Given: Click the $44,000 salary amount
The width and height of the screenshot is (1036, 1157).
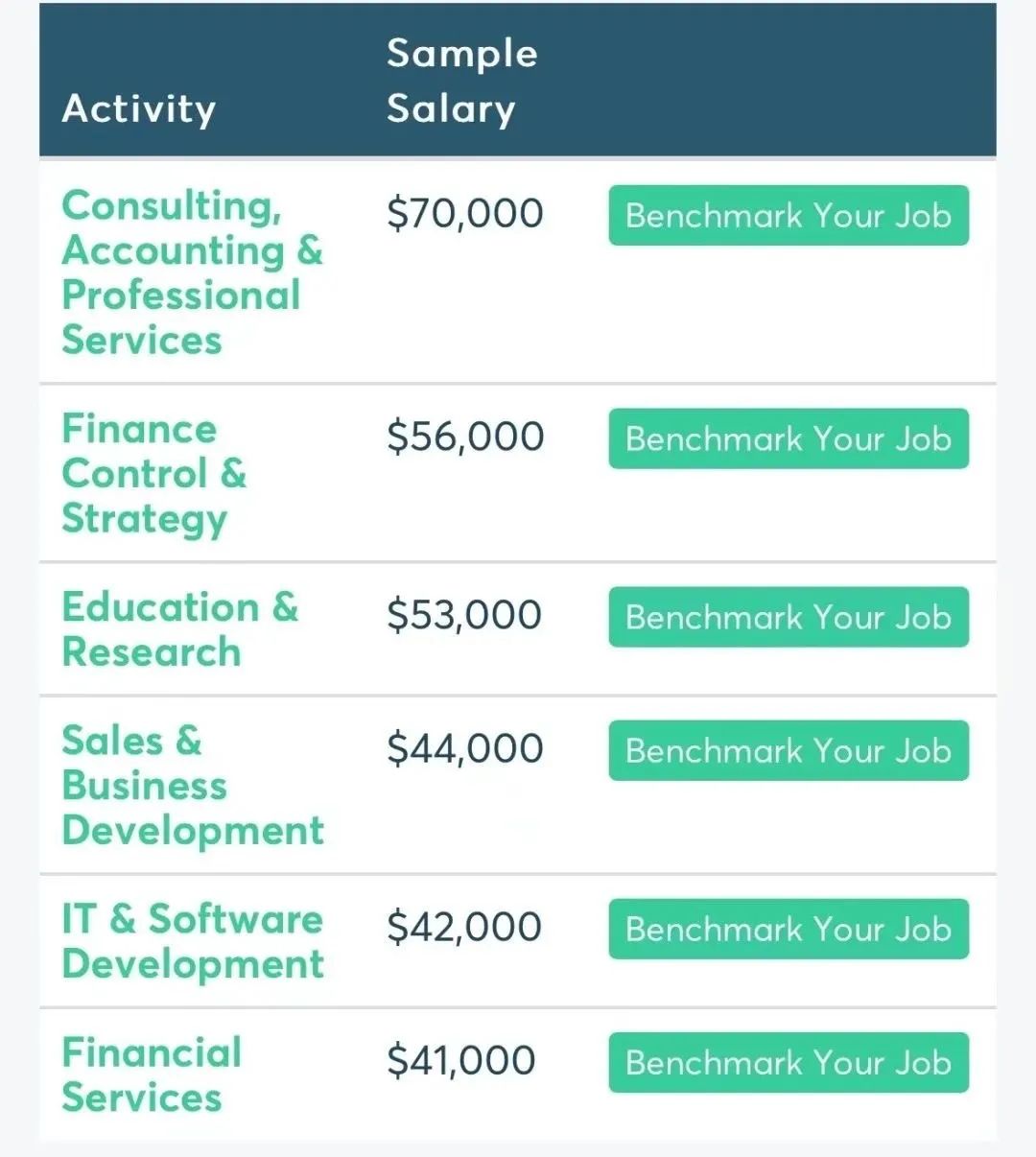Looking at the screenshot, I should [464, 748].
